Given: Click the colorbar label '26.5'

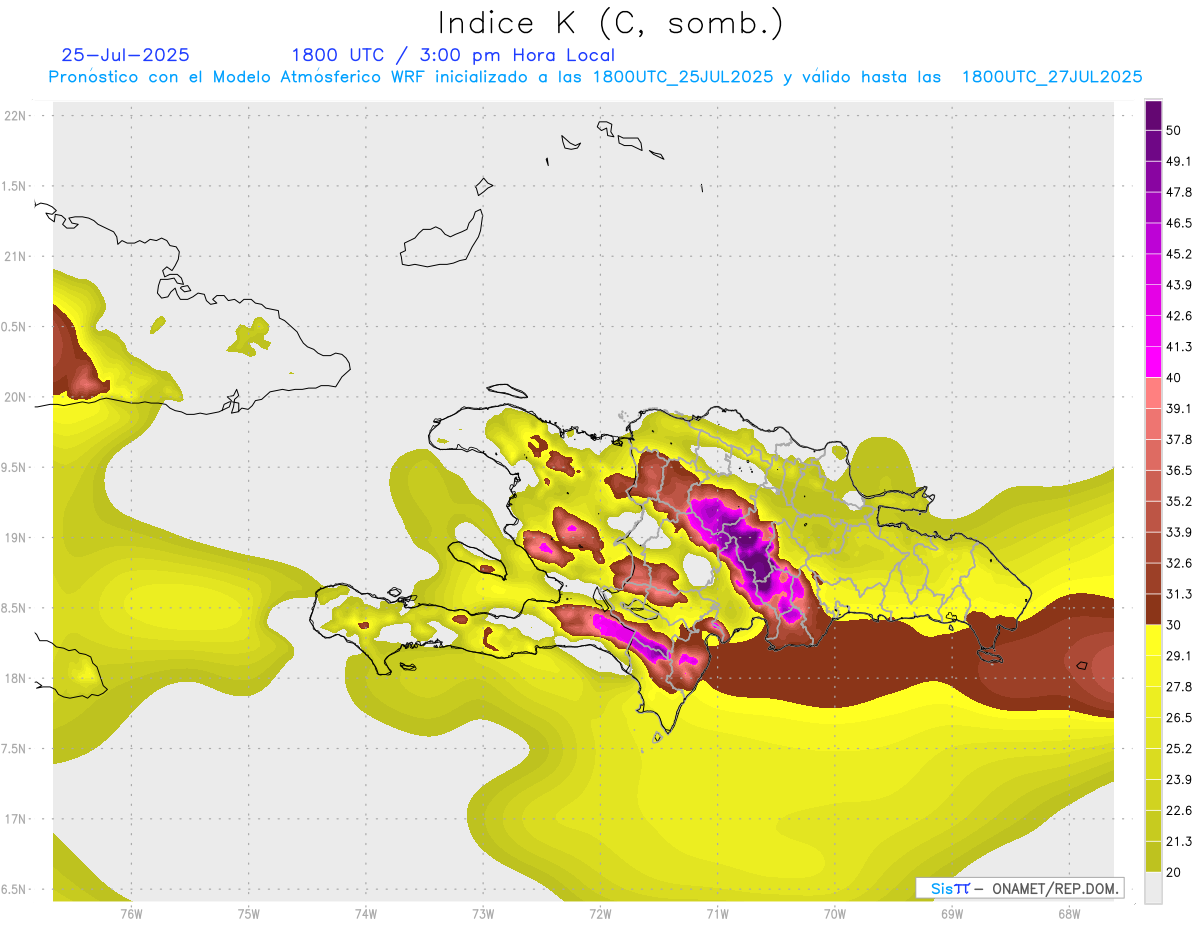Looking at the screenshot, I should (x=1179, y=718).
